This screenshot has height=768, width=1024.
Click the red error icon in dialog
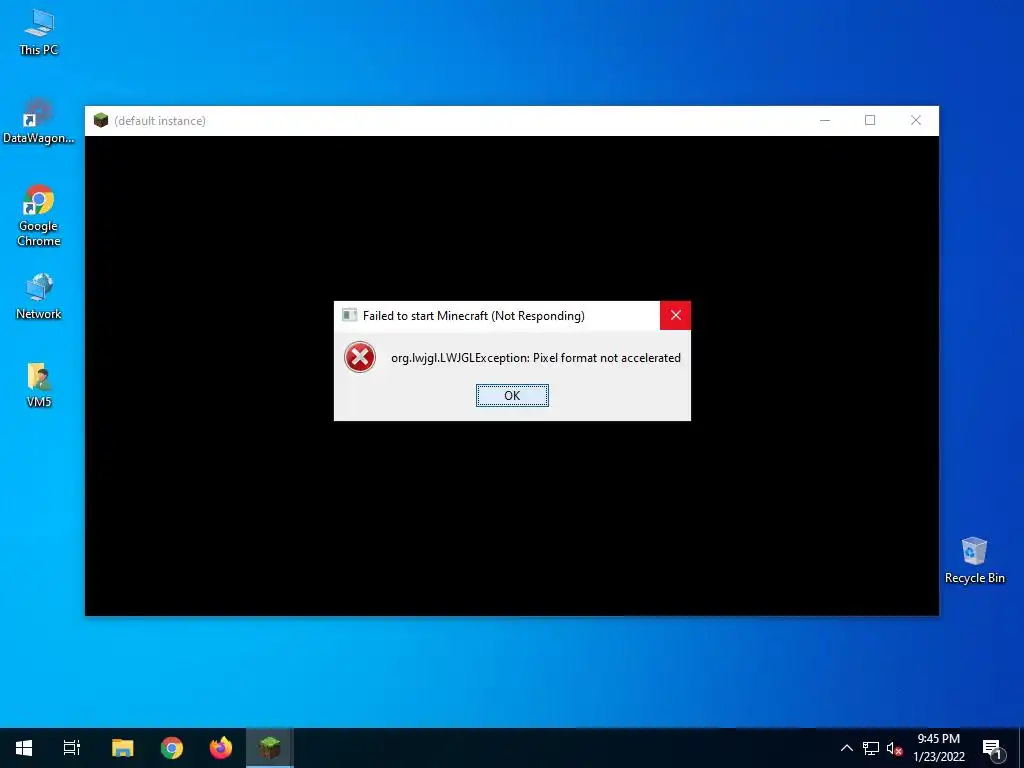[360, 357]
